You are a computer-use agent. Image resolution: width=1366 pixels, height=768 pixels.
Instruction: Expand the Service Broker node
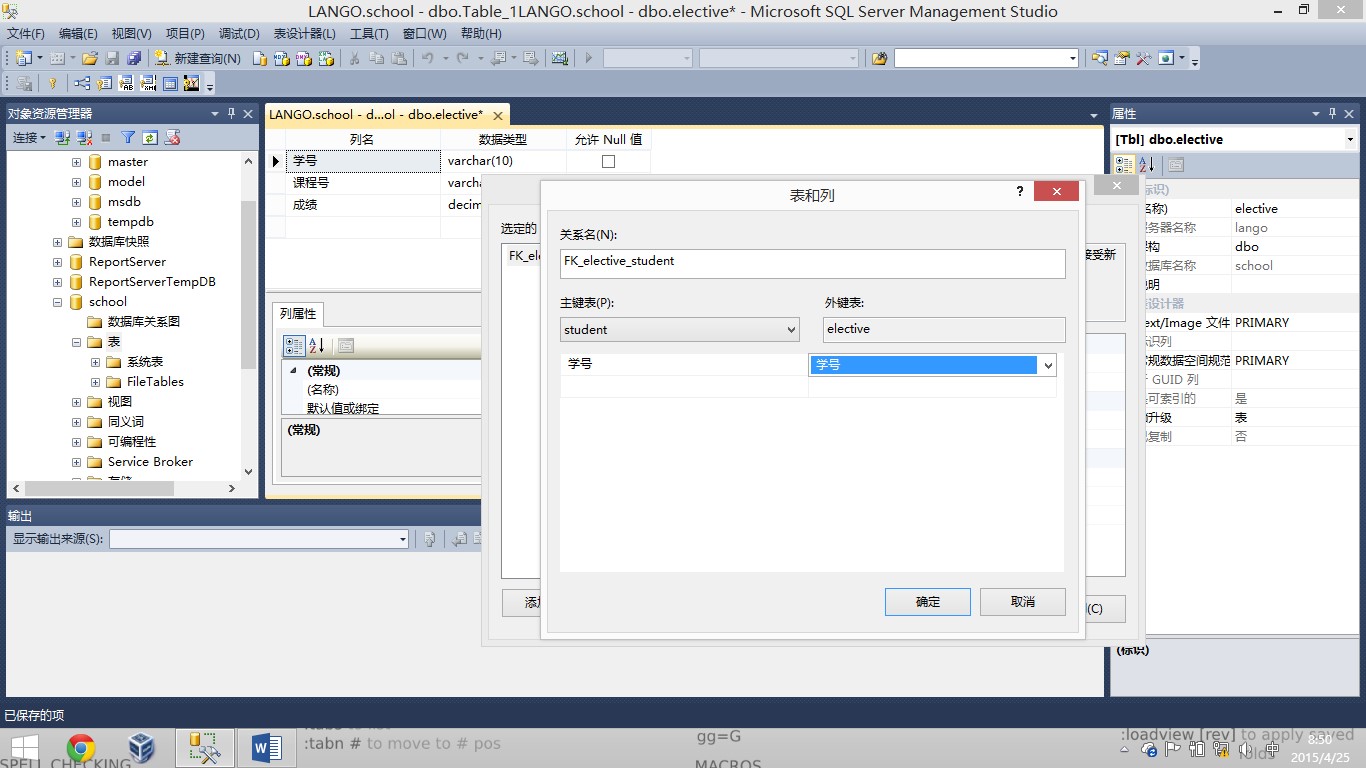77,461
